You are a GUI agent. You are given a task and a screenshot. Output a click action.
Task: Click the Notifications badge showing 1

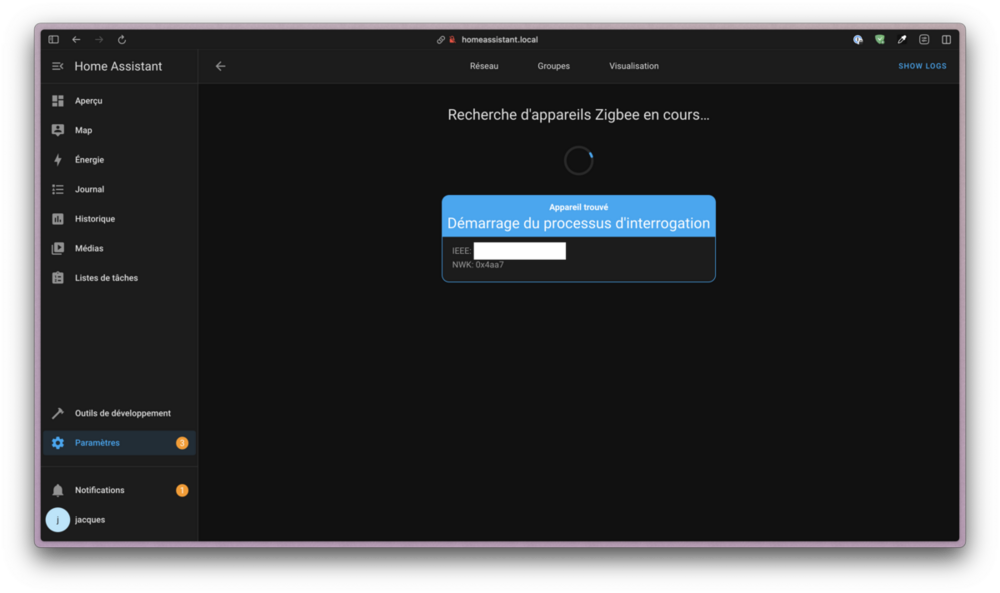182,490
